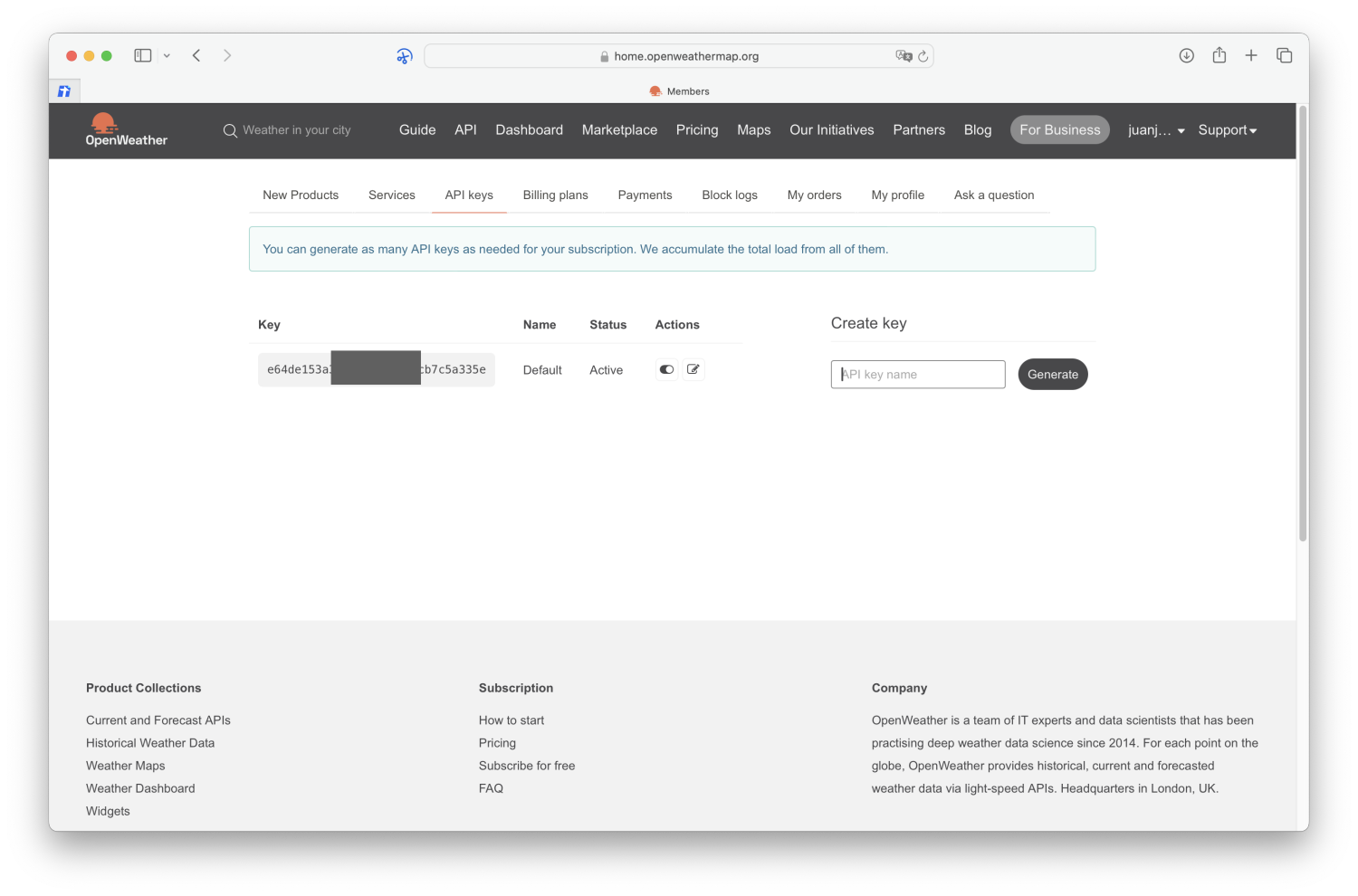
Task: Reload the page with refresh icon
Action: click(x=923, y=56)
